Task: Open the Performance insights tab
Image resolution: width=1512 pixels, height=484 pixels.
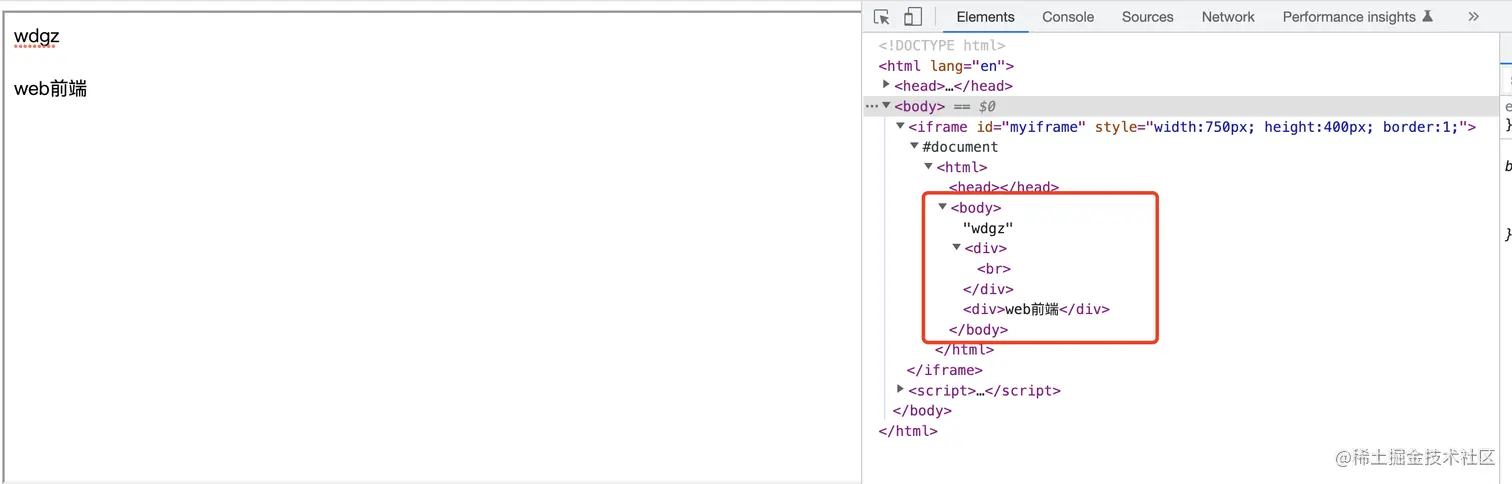Action: coord(1357,17)
